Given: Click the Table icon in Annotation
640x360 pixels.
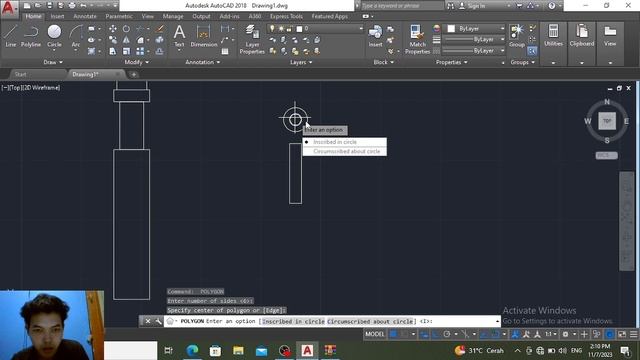Looking at the screenshot, I should point(225,51).
